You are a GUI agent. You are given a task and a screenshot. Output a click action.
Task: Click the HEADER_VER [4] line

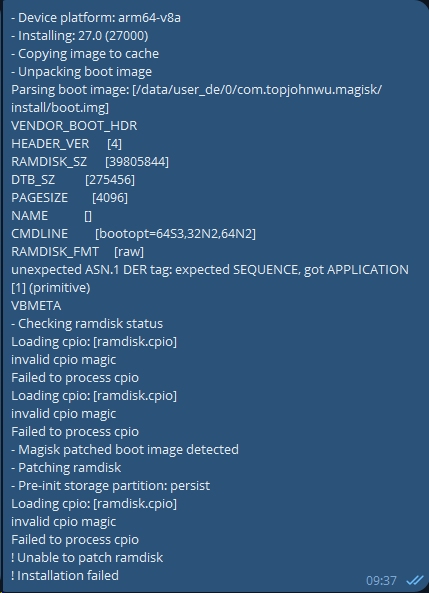(x=67, y=144)
